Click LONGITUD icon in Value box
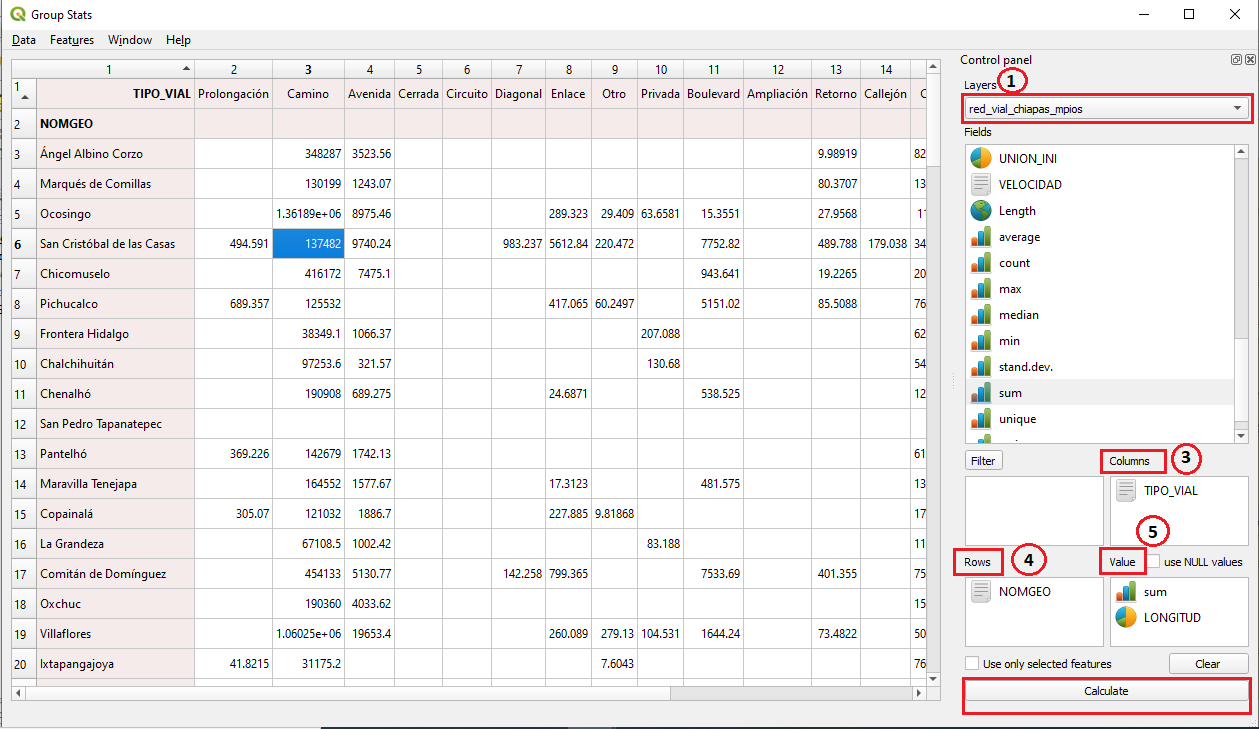 click(x=1126, y=618)
